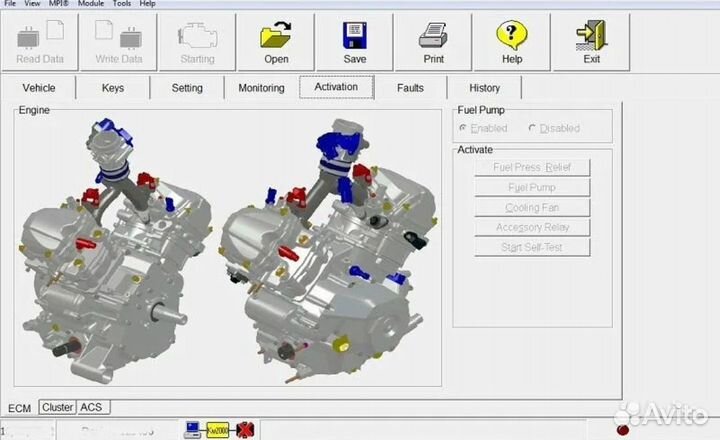Screen dimensions: 720x440
Task: Select the Cluster tab at bottom
Action: 57,407
